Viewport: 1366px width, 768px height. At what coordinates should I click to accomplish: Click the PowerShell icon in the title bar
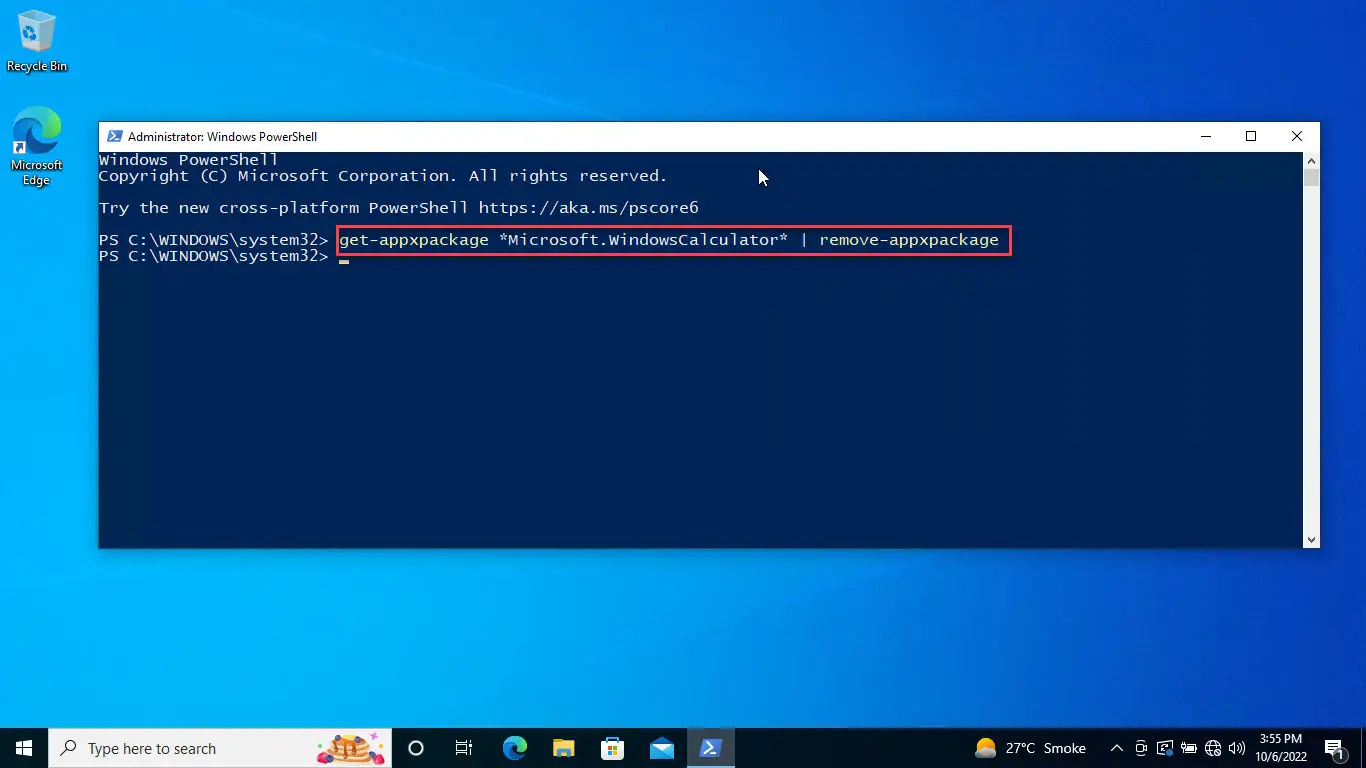click(x=114, y=137)
